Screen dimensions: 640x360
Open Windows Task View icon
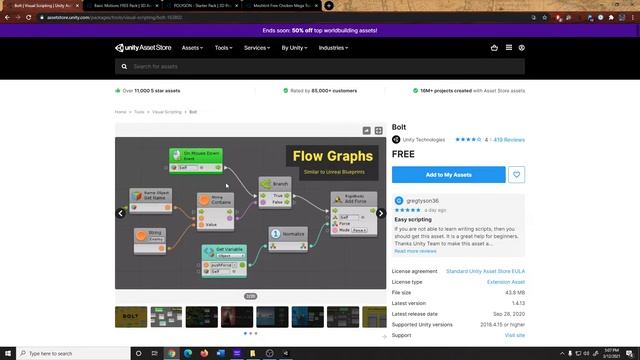click(x=155, y=353)
